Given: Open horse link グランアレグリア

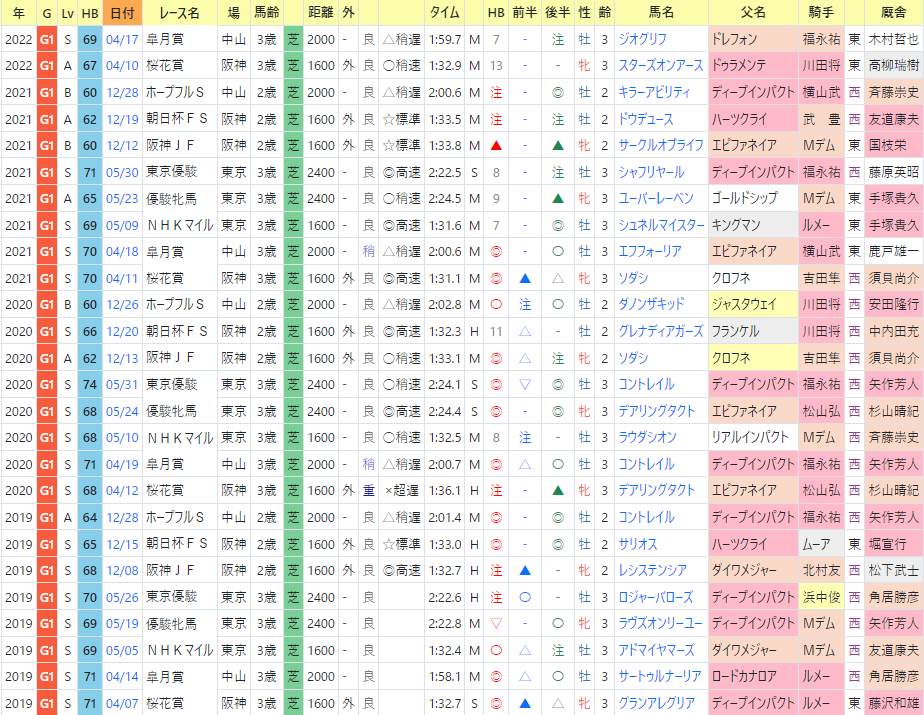Looking at the screenshot, I should 656,703.
